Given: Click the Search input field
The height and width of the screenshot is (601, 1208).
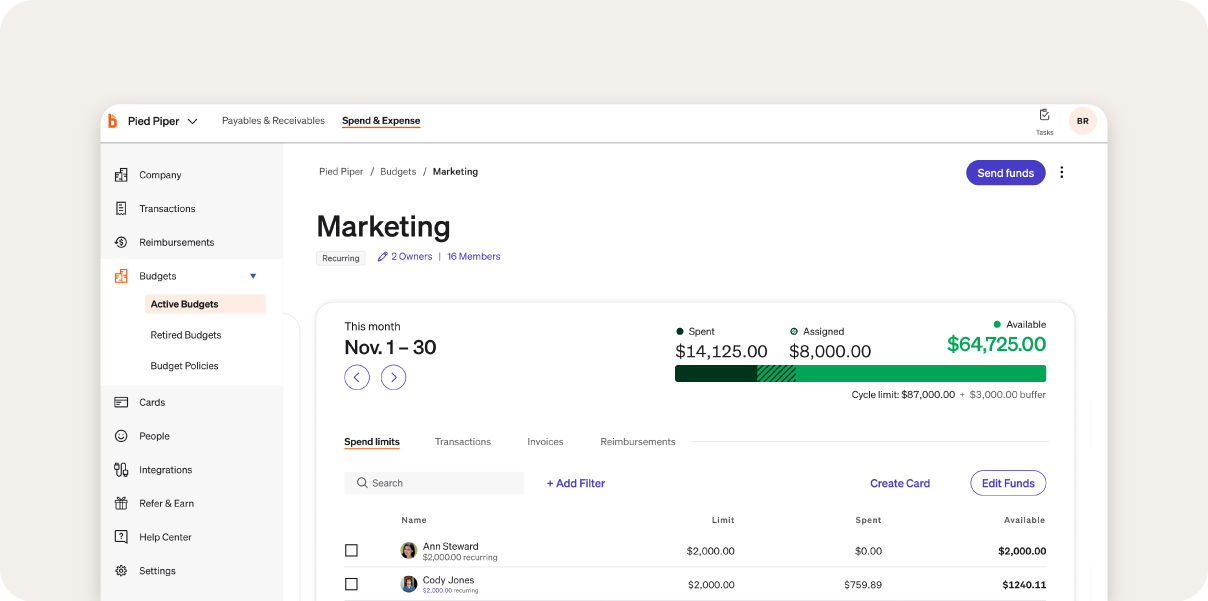Looking at the screenshot, I should [434, 483].
